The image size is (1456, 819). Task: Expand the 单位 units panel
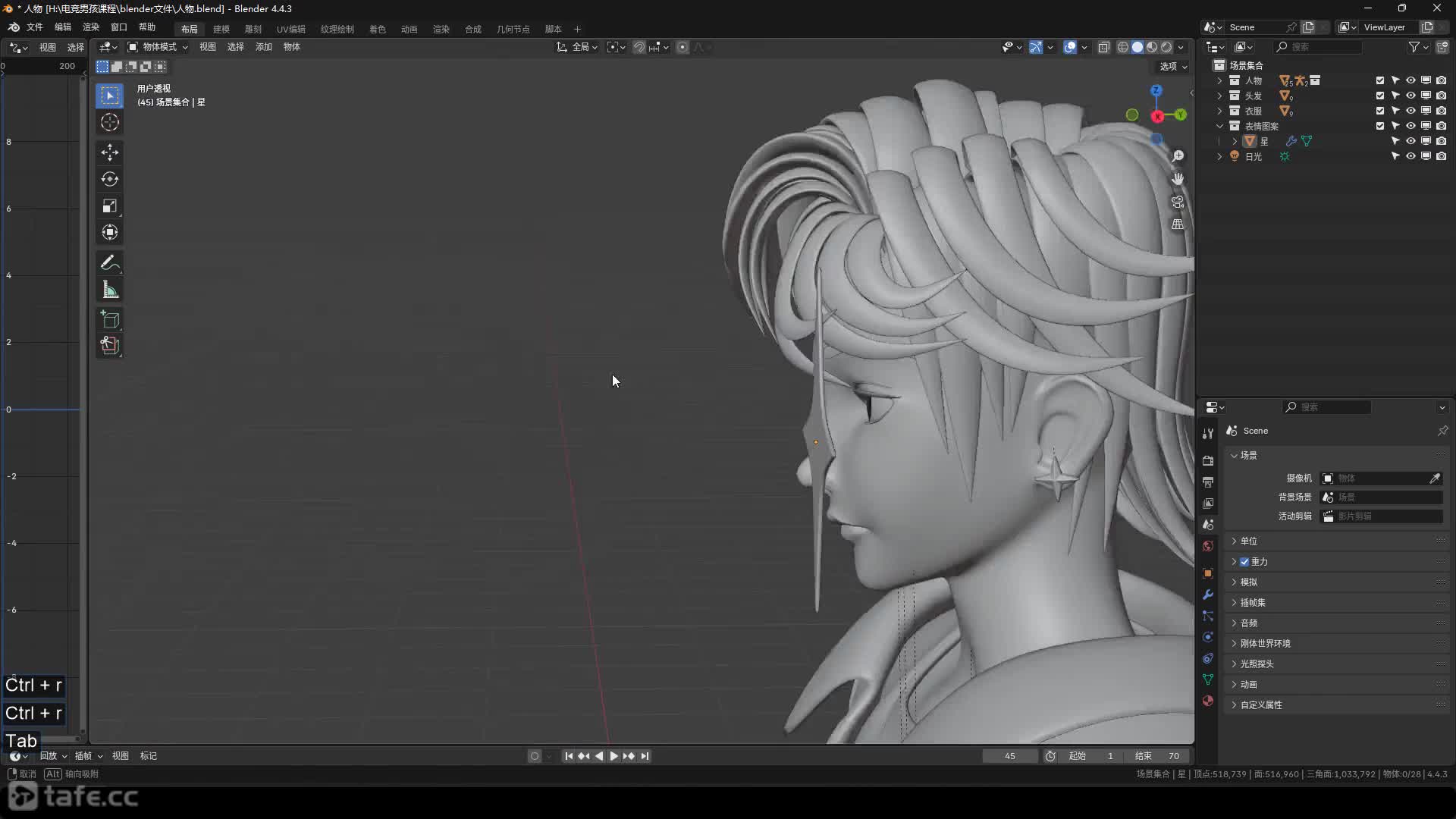tap(1248, 541)
